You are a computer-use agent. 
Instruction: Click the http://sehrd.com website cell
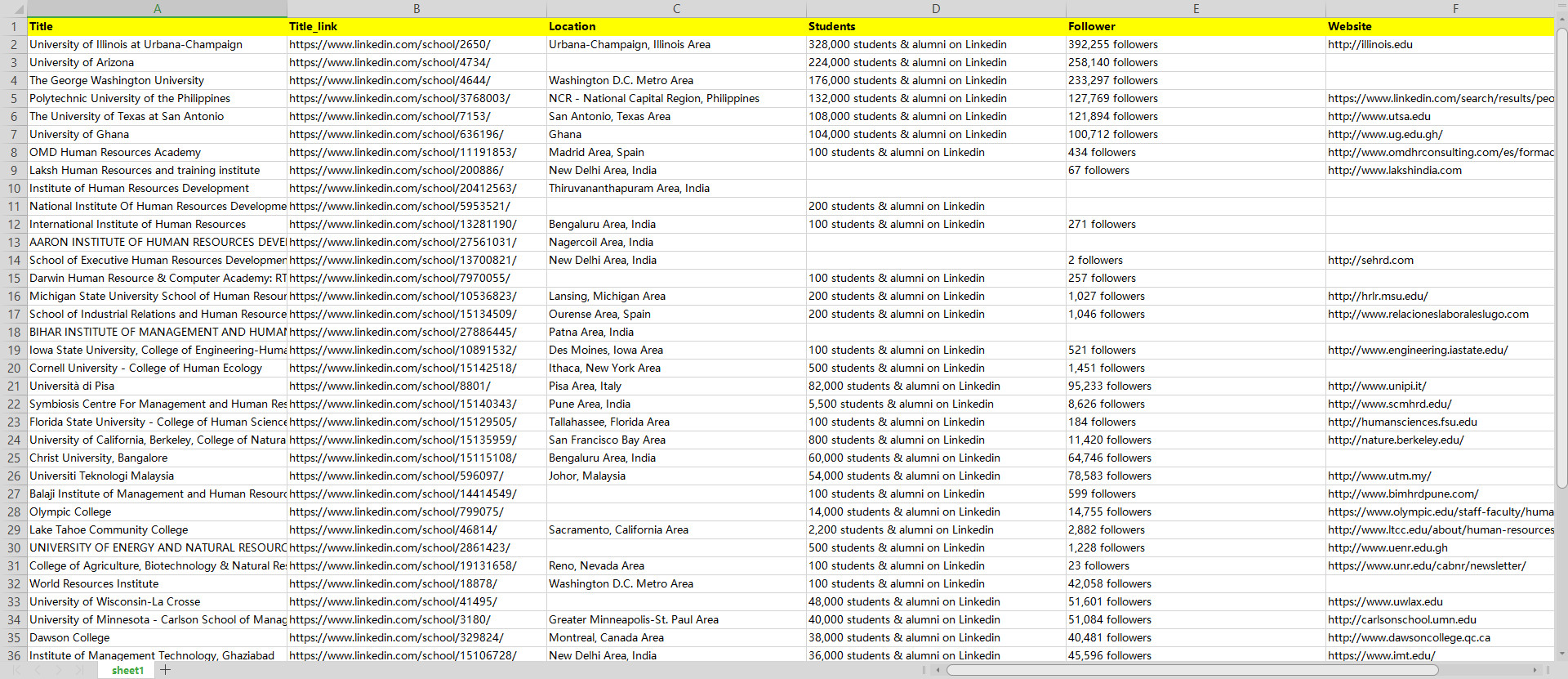coord(1441,261)
